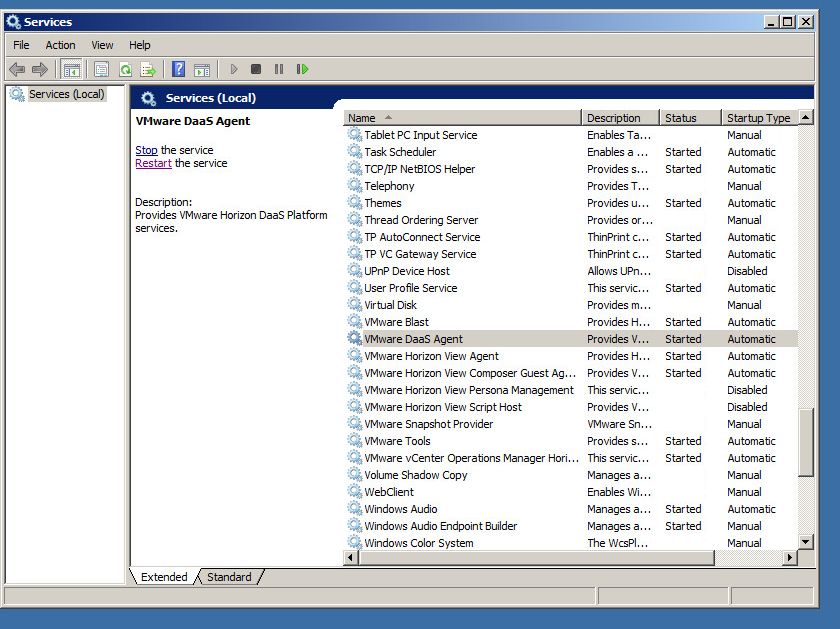The height and width of the screenshot is (629, 840).
Task: Click the Export List toolbar icon
Action: (148, 69)
